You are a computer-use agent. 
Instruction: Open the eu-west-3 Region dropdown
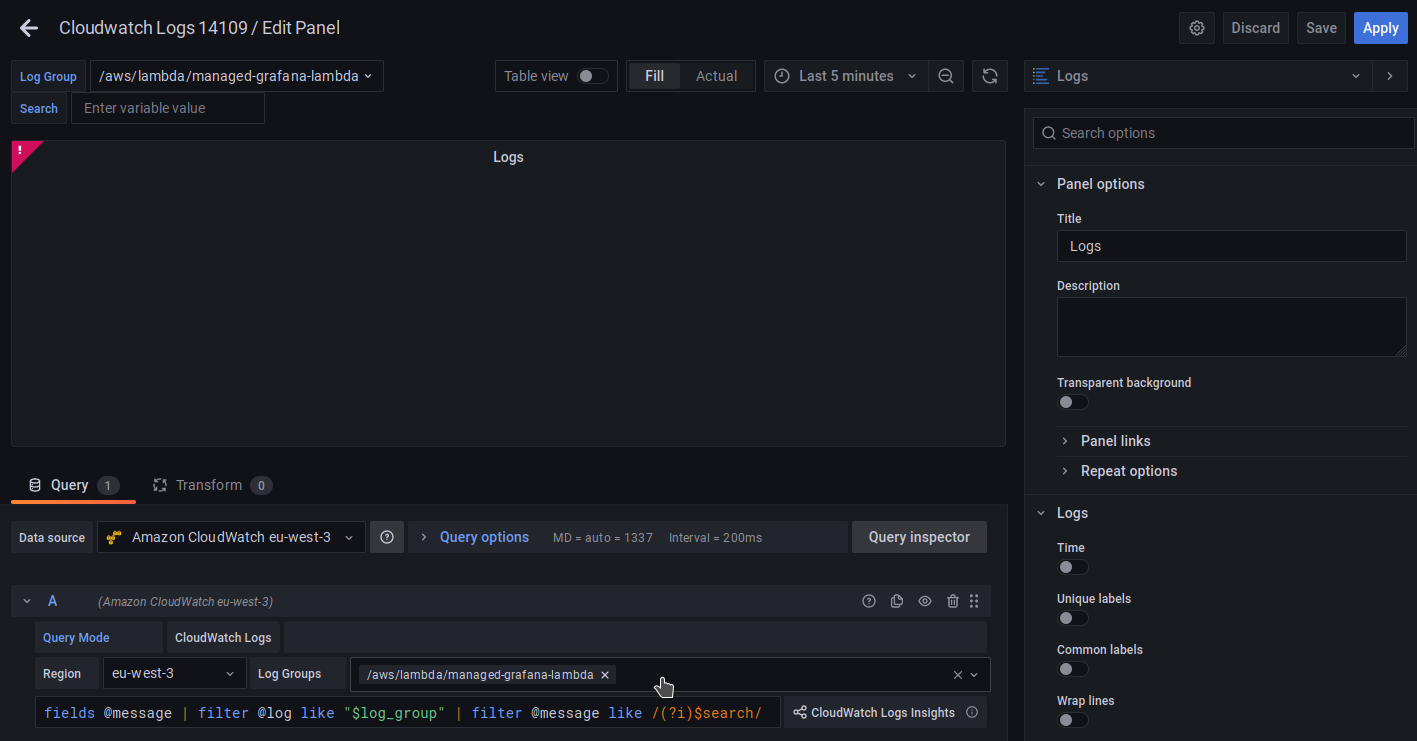click(175, 674)
